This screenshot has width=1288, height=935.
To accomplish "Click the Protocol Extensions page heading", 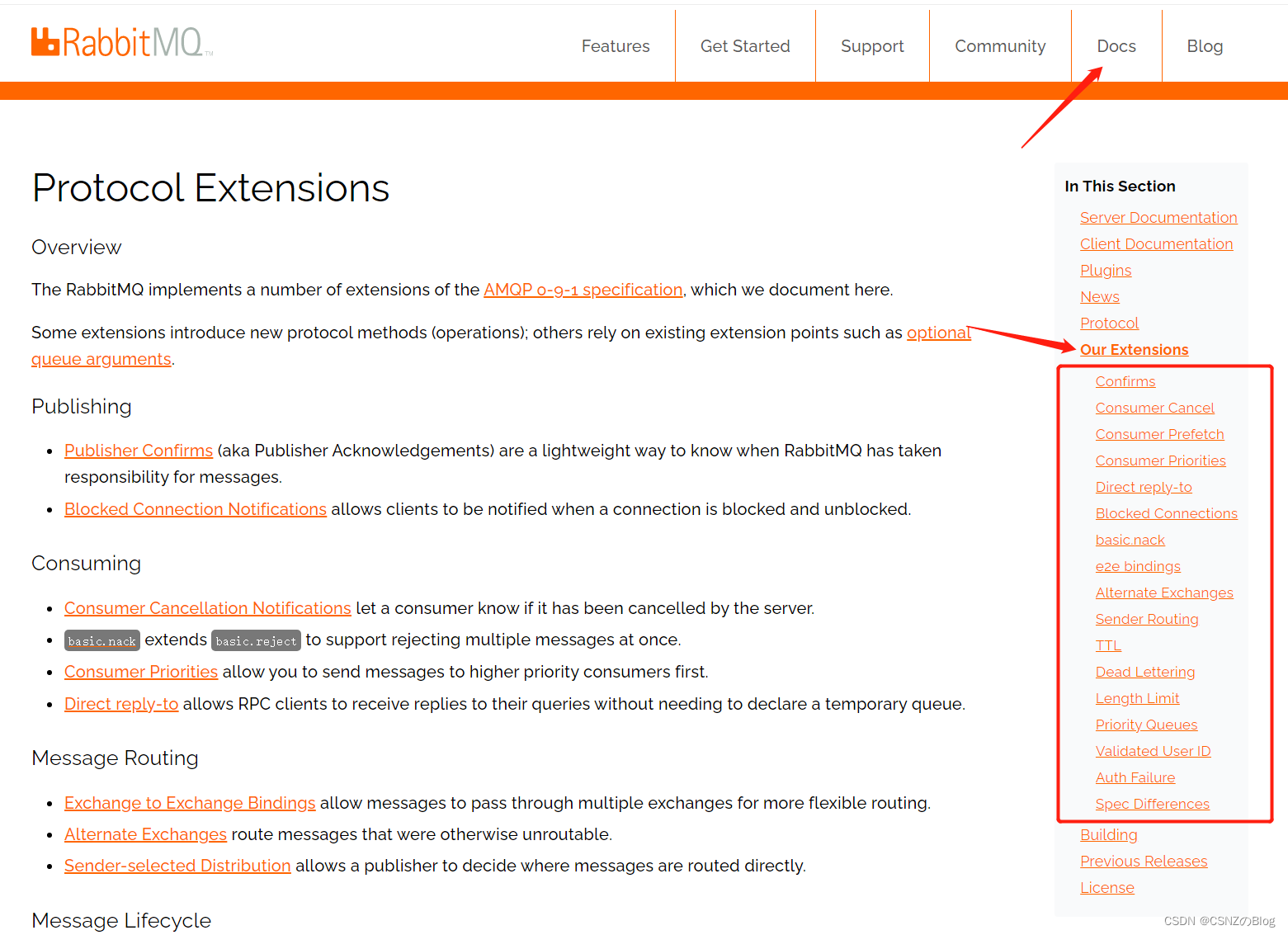I will pos(210,188).
